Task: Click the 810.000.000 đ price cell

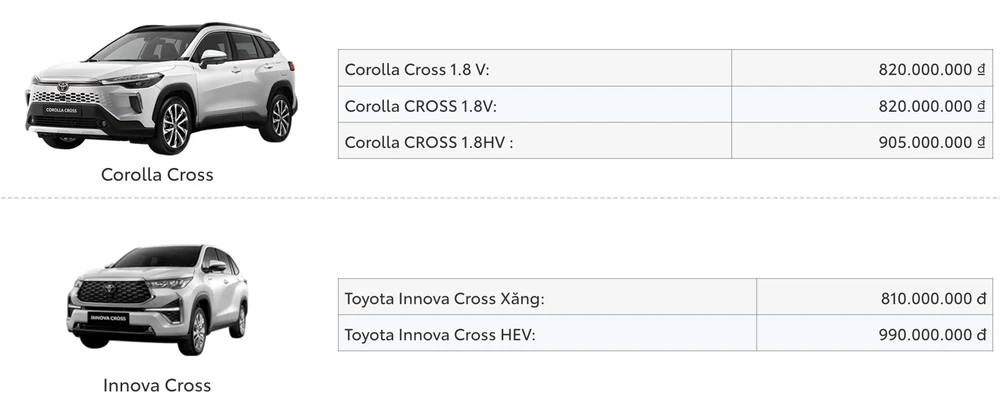Action: point(931,298)
